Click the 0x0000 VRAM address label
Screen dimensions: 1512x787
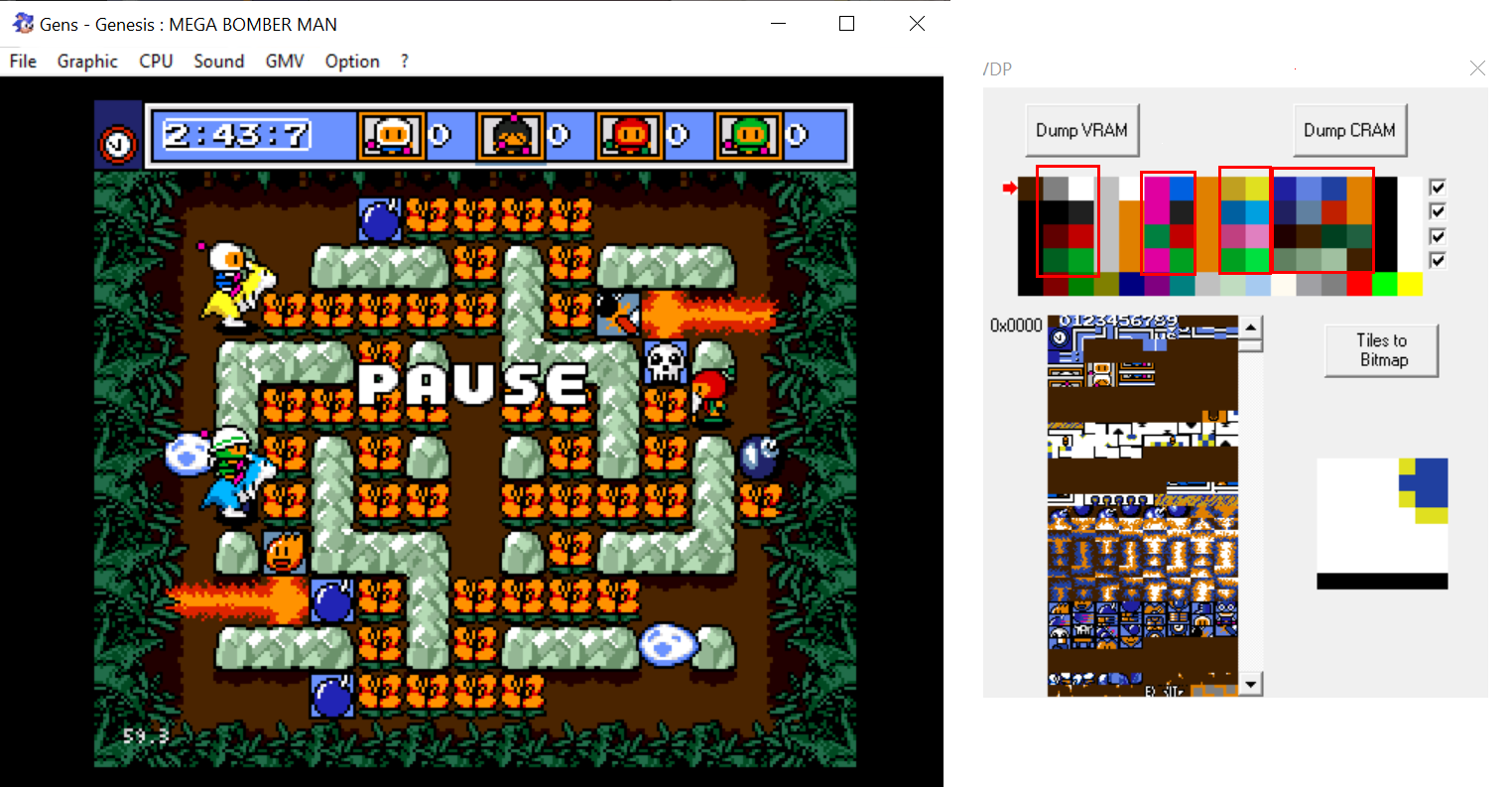tap(1016, 326)
